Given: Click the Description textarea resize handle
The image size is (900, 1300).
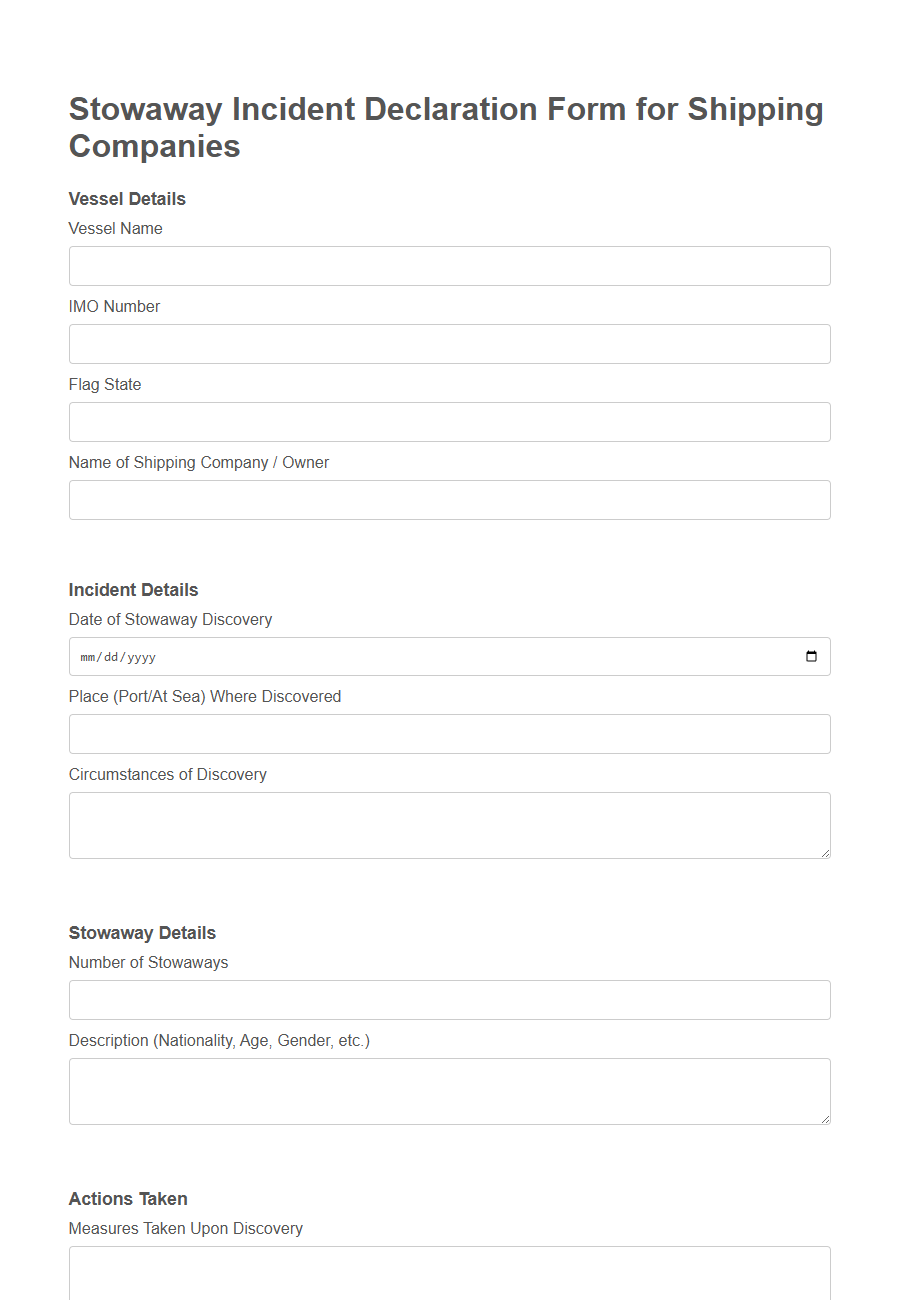Looking at the screenshot, I should [x=826, y=1120].
